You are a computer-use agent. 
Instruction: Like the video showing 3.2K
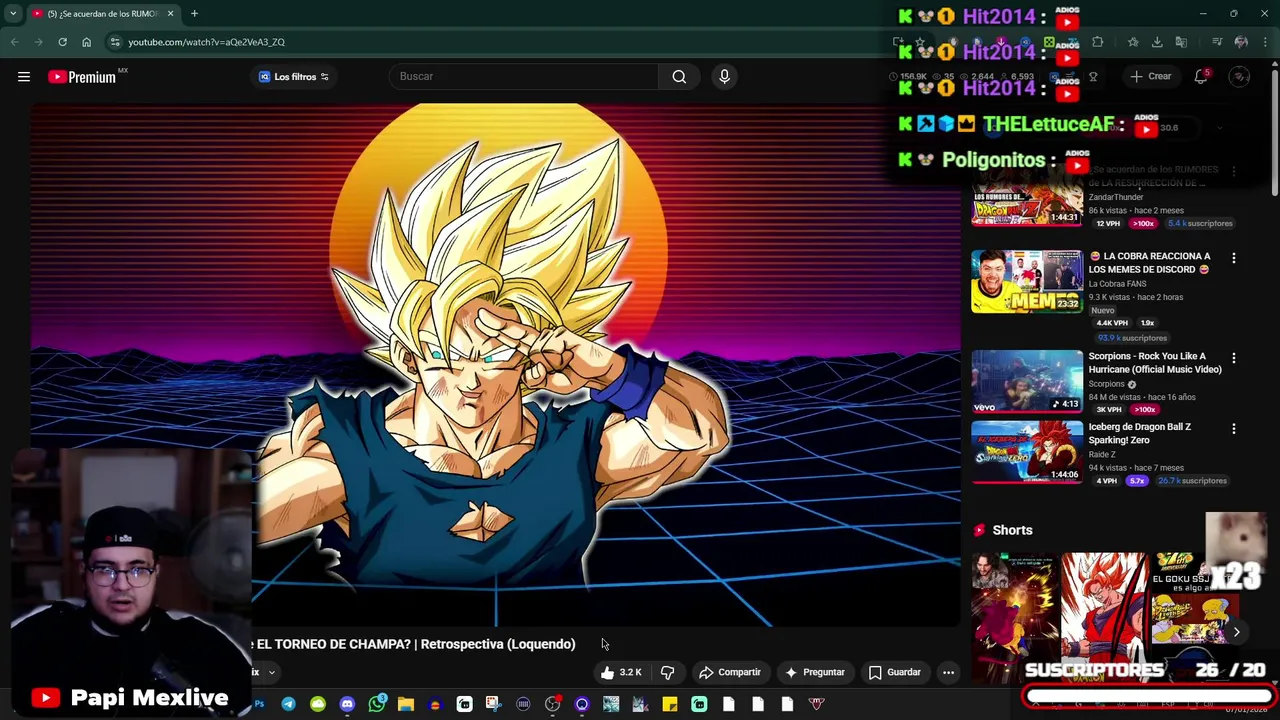[x=621, y=672]
